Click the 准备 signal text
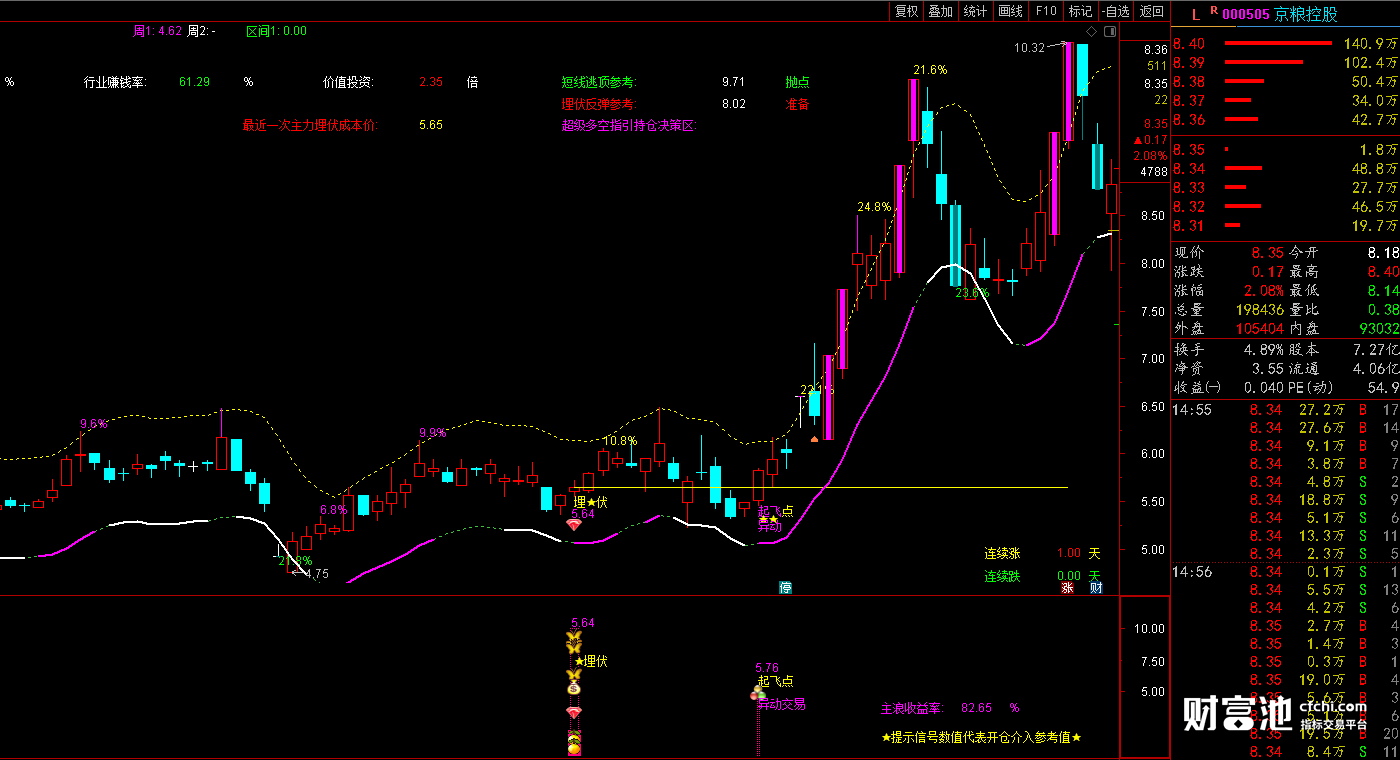The image size is (1400, 760). pyautogui.click(x=797, y=103)
